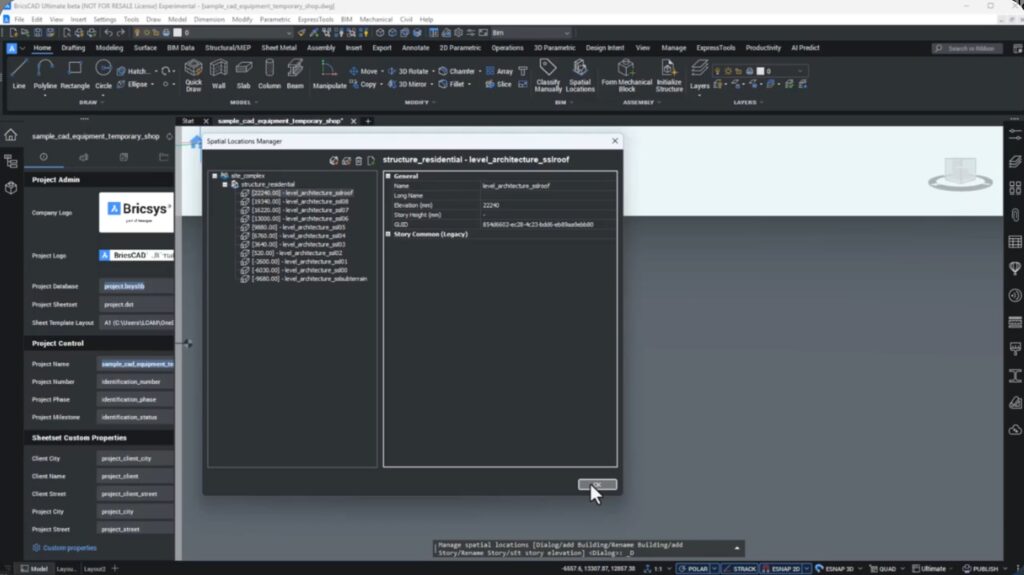Click the delete trash icon in dialog

pos(359,161)
